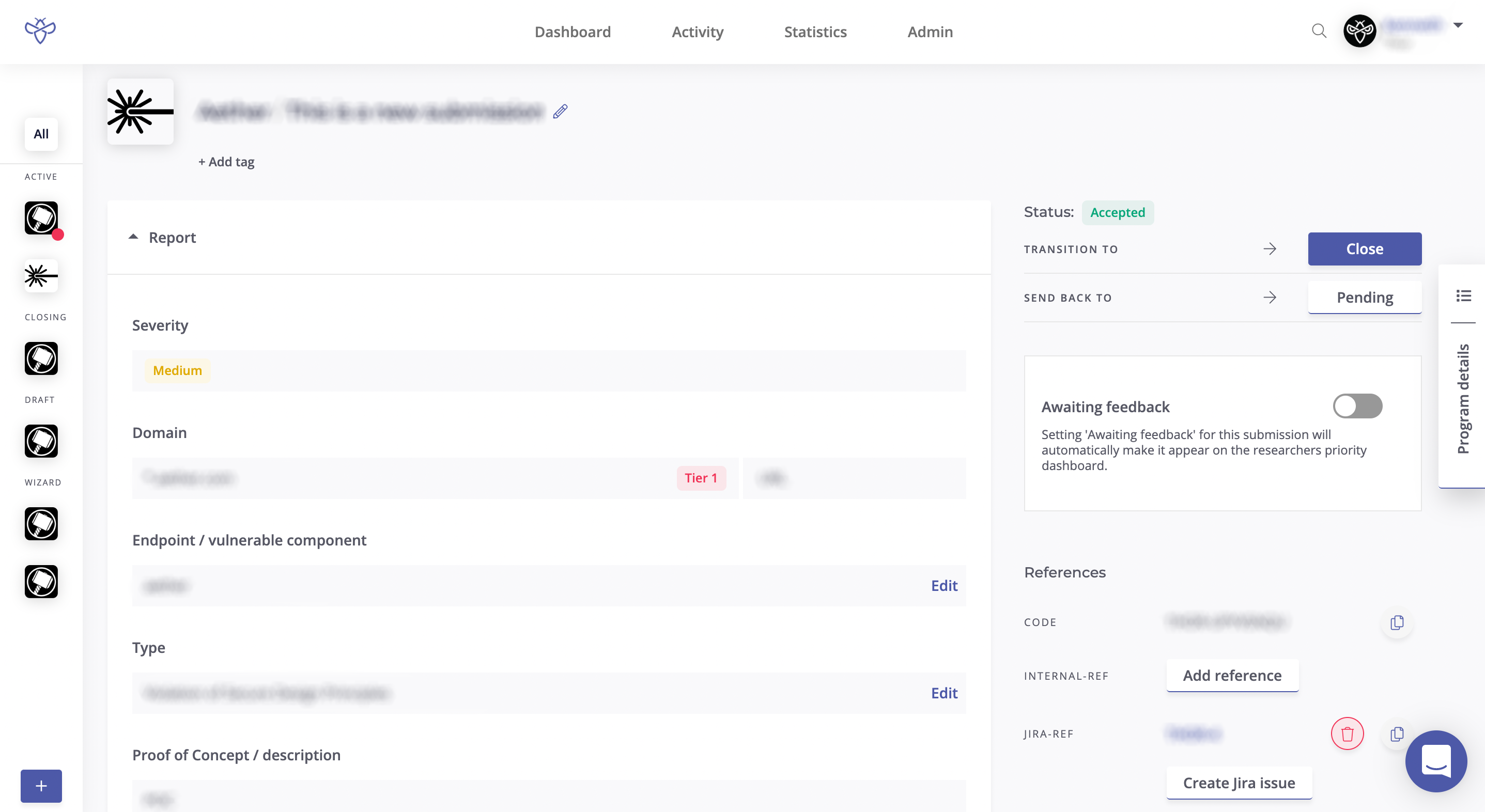Copy the CODE reference value
The height and width of the screenshot is (812, 1485).
(x=1396, y=622)
